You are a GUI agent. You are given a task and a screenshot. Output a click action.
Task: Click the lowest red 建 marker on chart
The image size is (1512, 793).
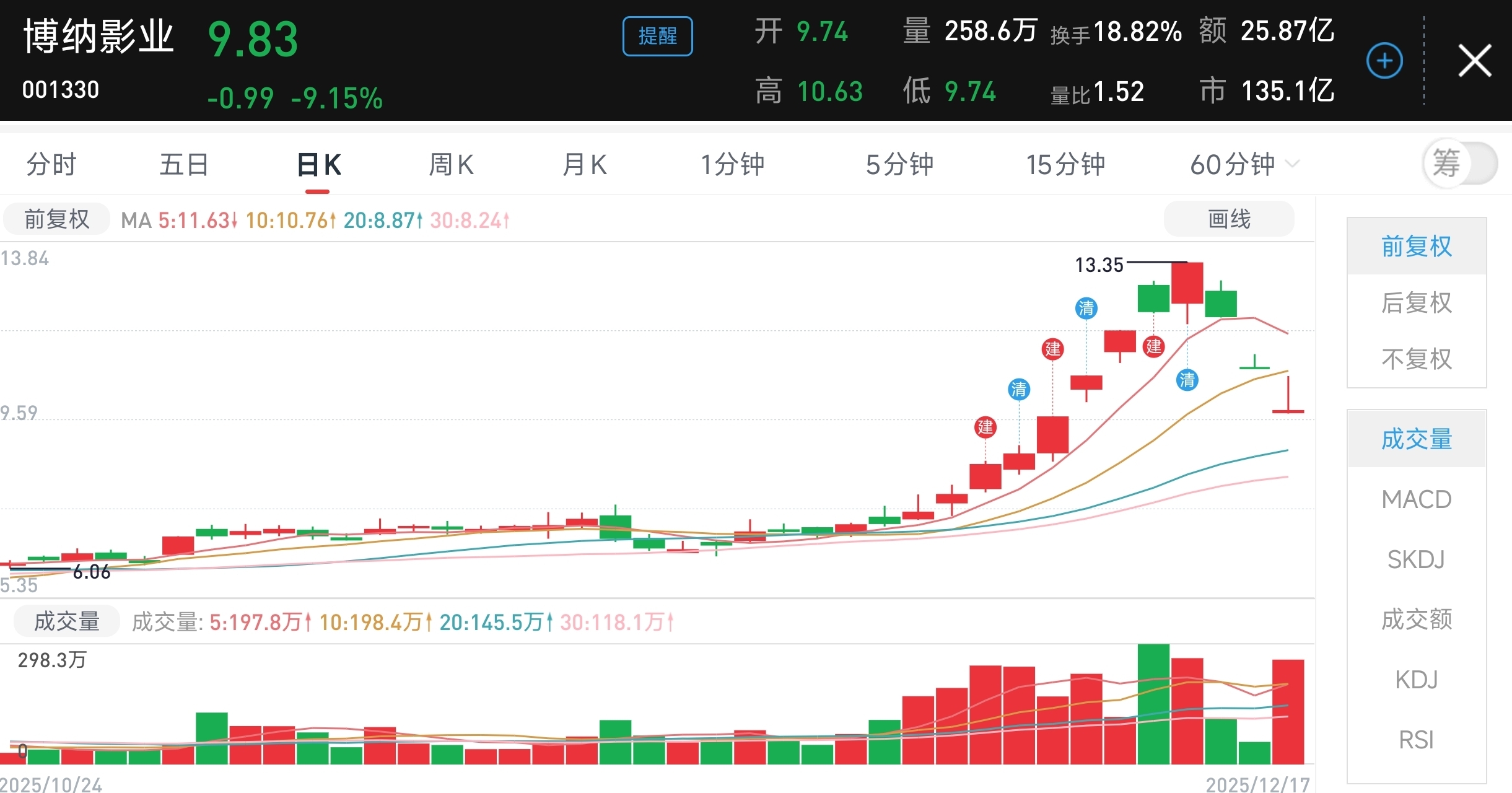coord(985,427)
